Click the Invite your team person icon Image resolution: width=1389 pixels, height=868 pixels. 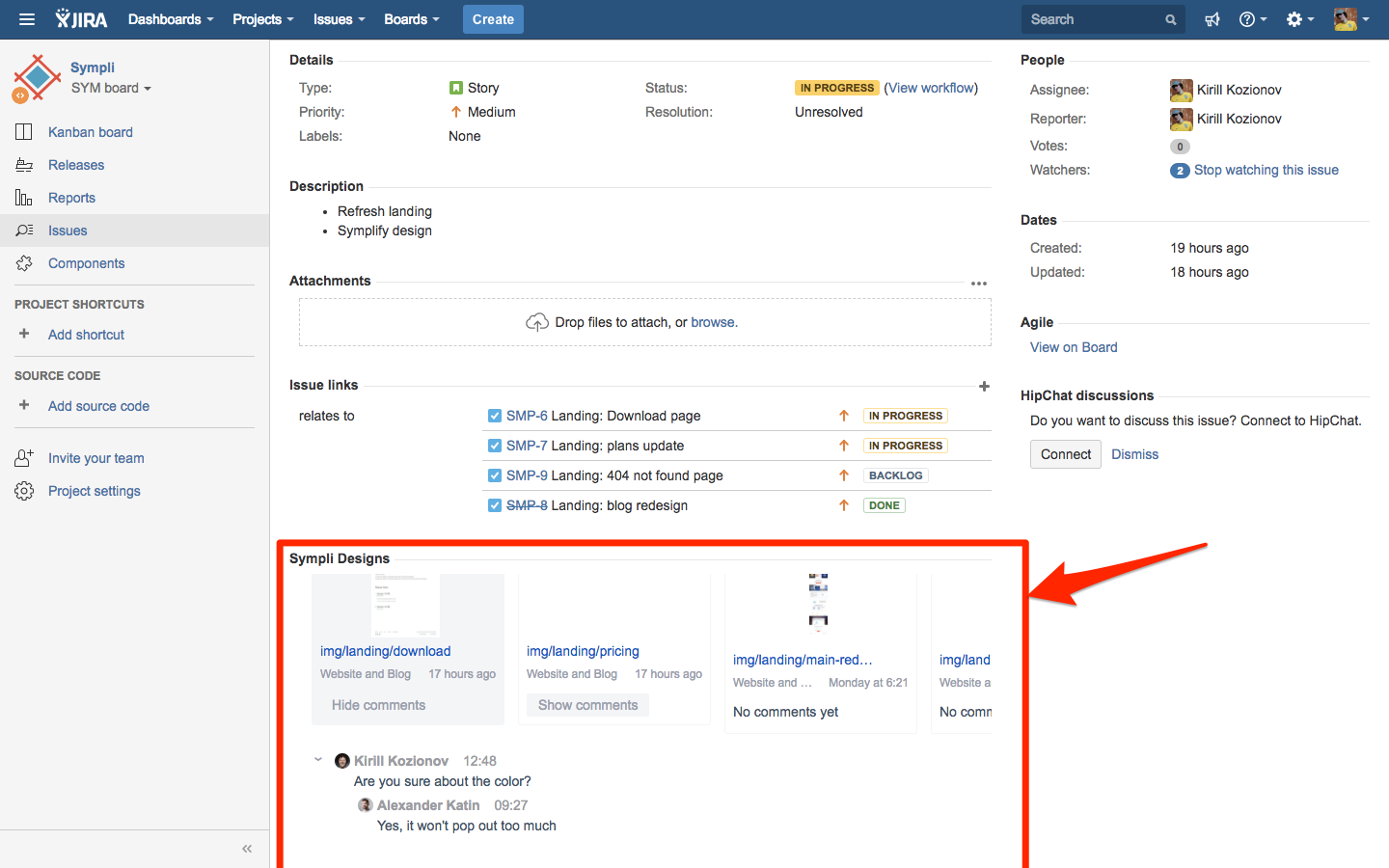24,458
